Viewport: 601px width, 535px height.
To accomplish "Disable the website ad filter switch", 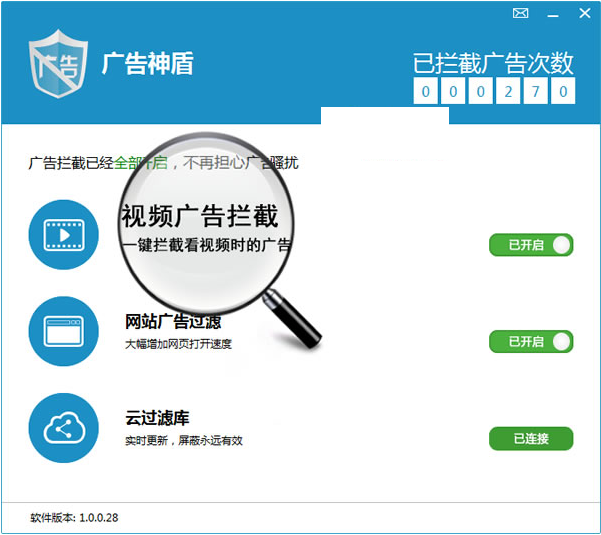I will 531,342.
